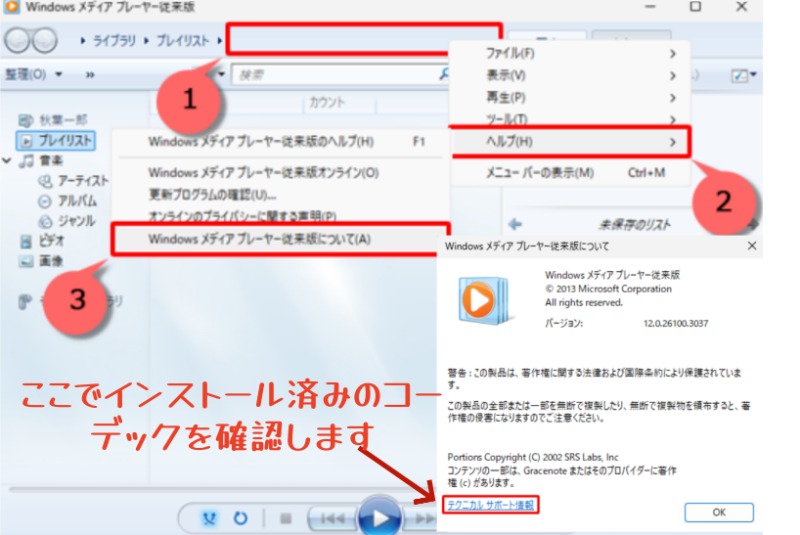Open オンラインのプライバシーに関する声明(P)
This screenshot has width=800, height=535.
(x=280, y=216)
